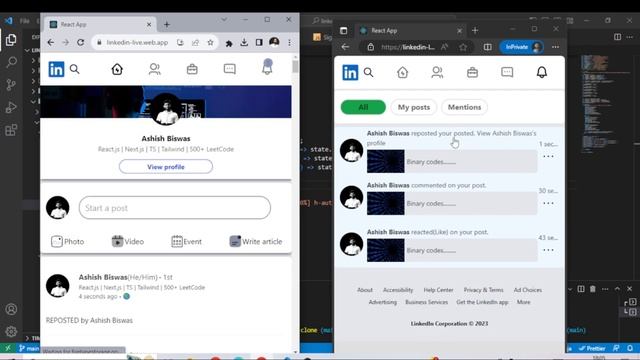Select React App tab in Chrome

(100, 24)
